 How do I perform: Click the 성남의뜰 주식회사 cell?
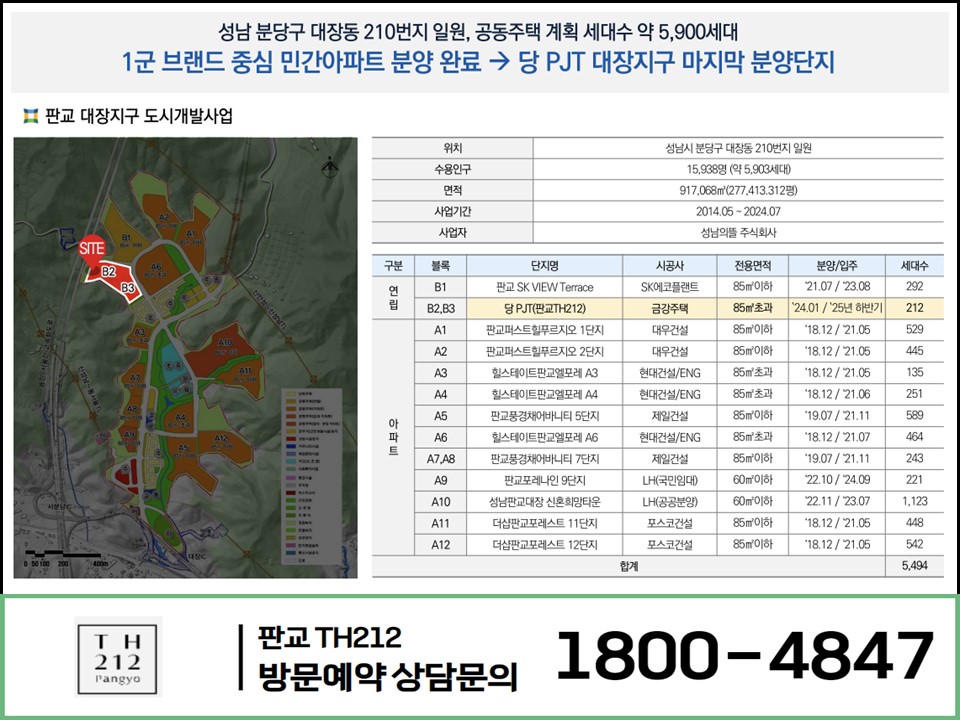click(738, 233)
